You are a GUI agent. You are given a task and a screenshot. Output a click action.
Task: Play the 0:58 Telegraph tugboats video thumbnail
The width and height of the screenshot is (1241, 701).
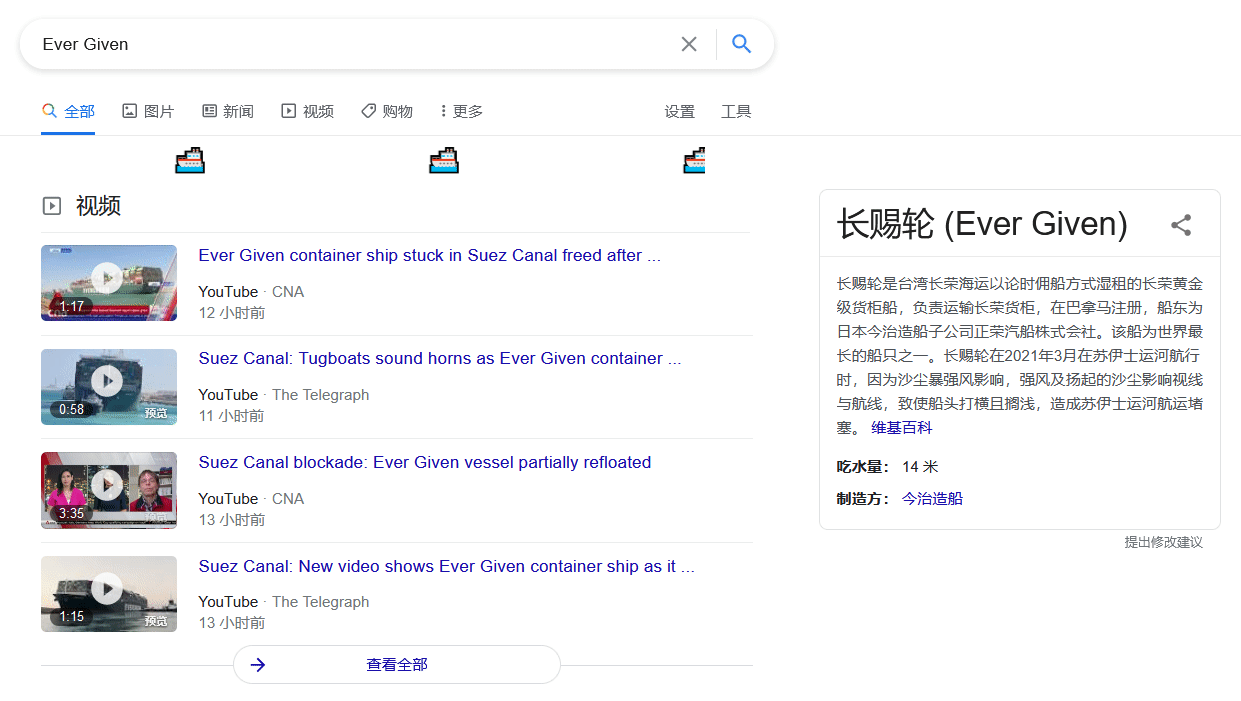109,387
